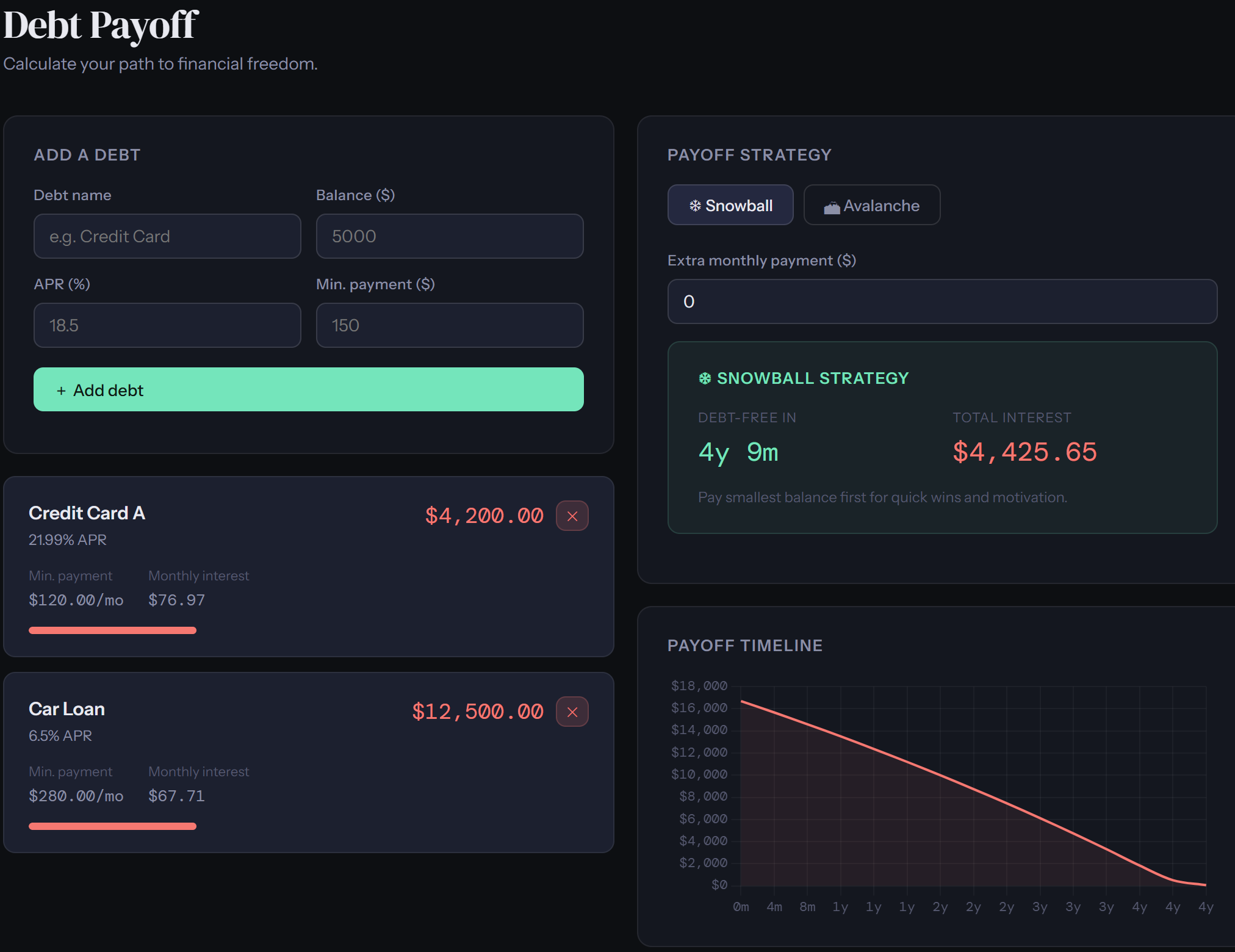Viewport: 1235px width, 952px height.
Task: Click the snowflake icon on the Snowball button
Action: tap(696, 206)
